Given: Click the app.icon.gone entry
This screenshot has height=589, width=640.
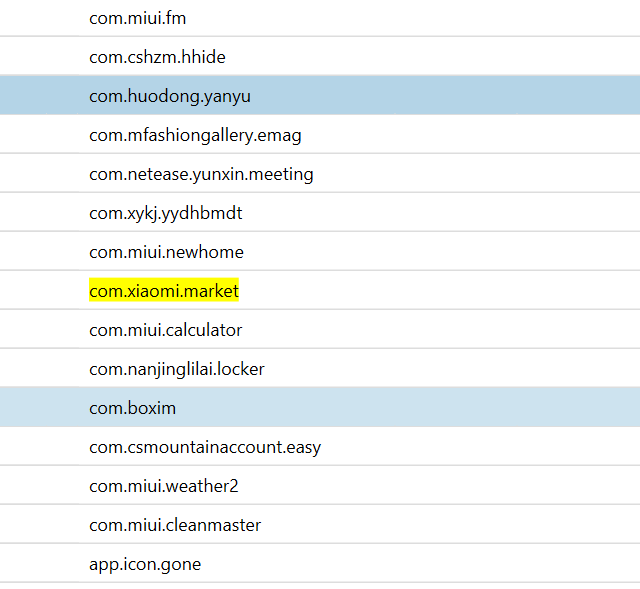Looking at the screenshot, I should pos(145,565).
